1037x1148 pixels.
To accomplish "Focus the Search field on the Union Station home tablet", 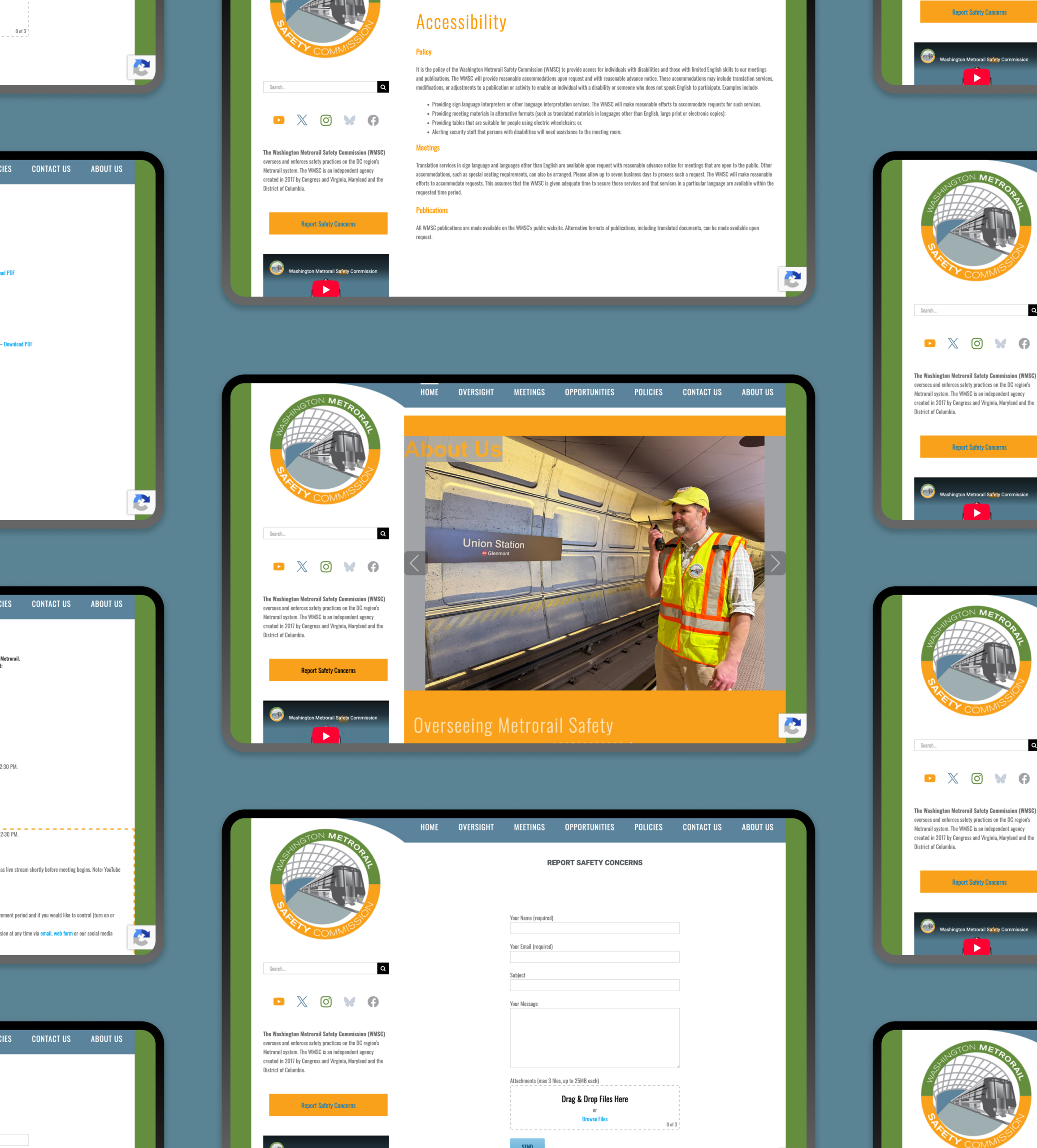I will tap(320, 534).
